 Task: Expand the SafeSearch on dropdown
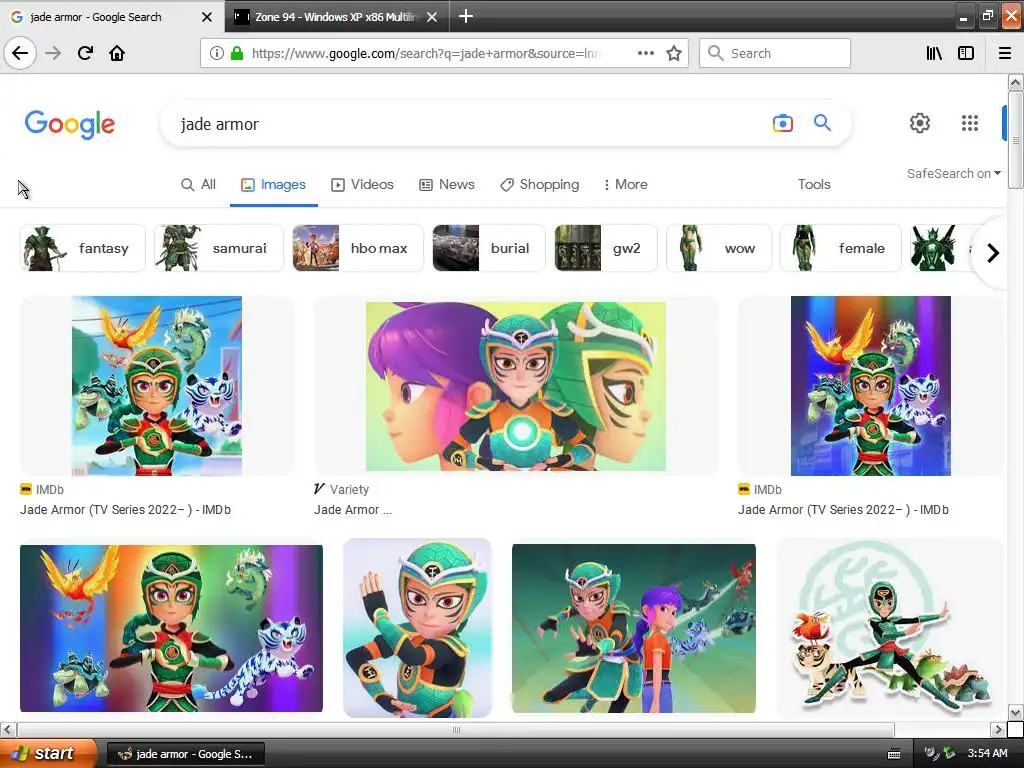click(x=953, y=174)
